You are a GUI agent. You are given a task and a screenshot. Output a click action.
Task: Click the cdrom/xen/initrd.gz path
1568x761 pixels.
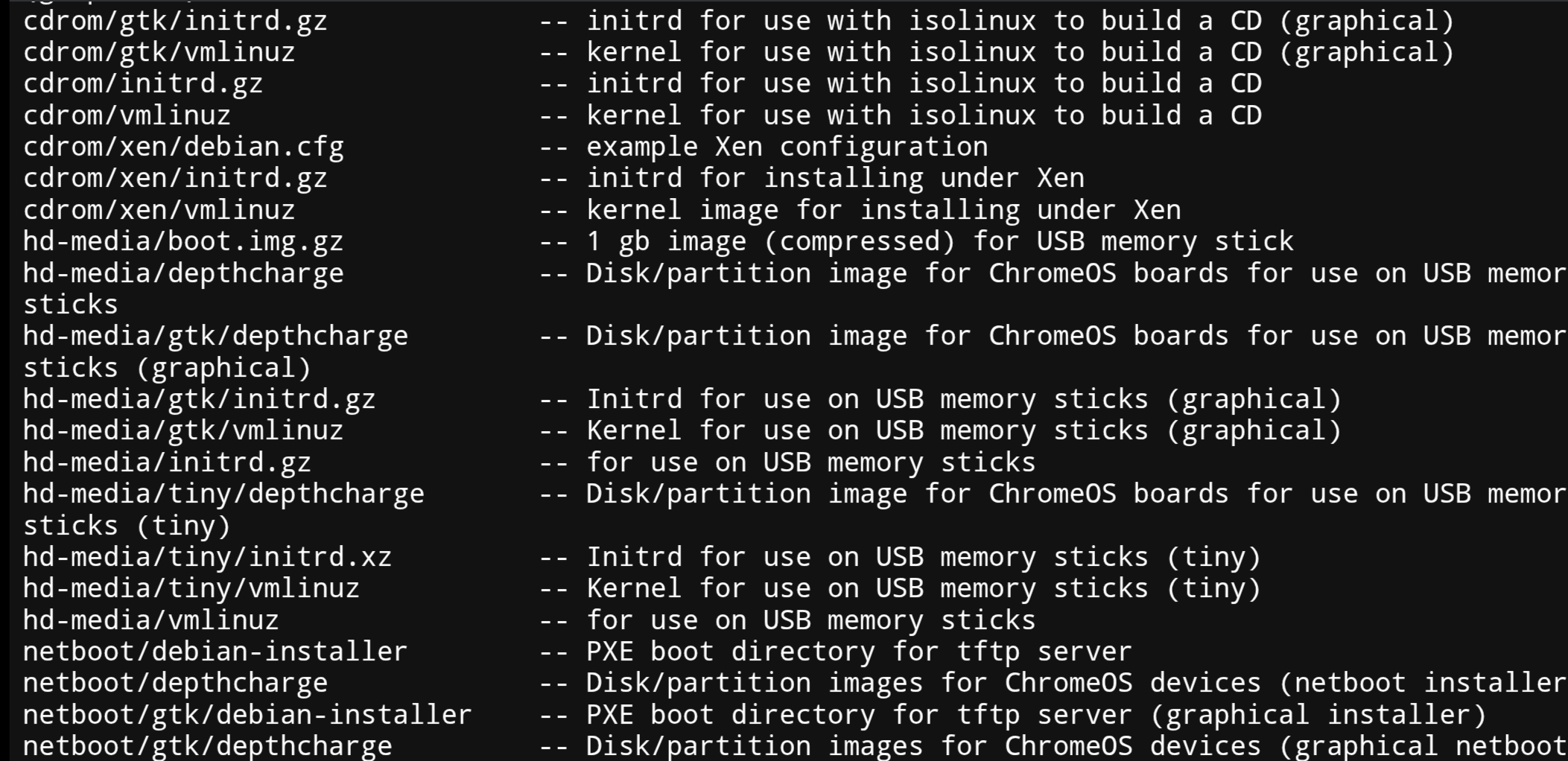click(x=175, y=178)
